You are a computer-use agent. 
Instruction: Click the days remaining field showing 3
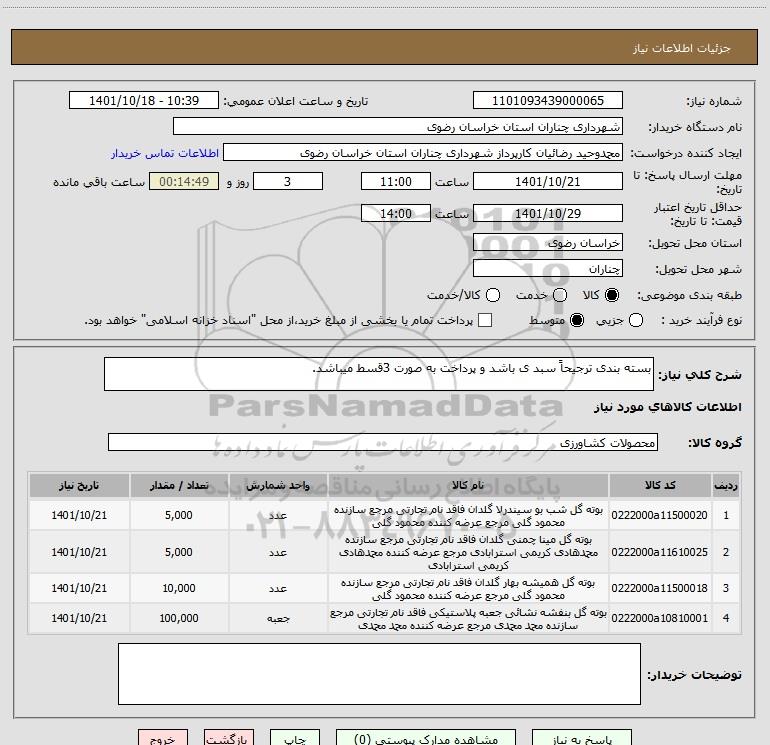tap(288, 181)
